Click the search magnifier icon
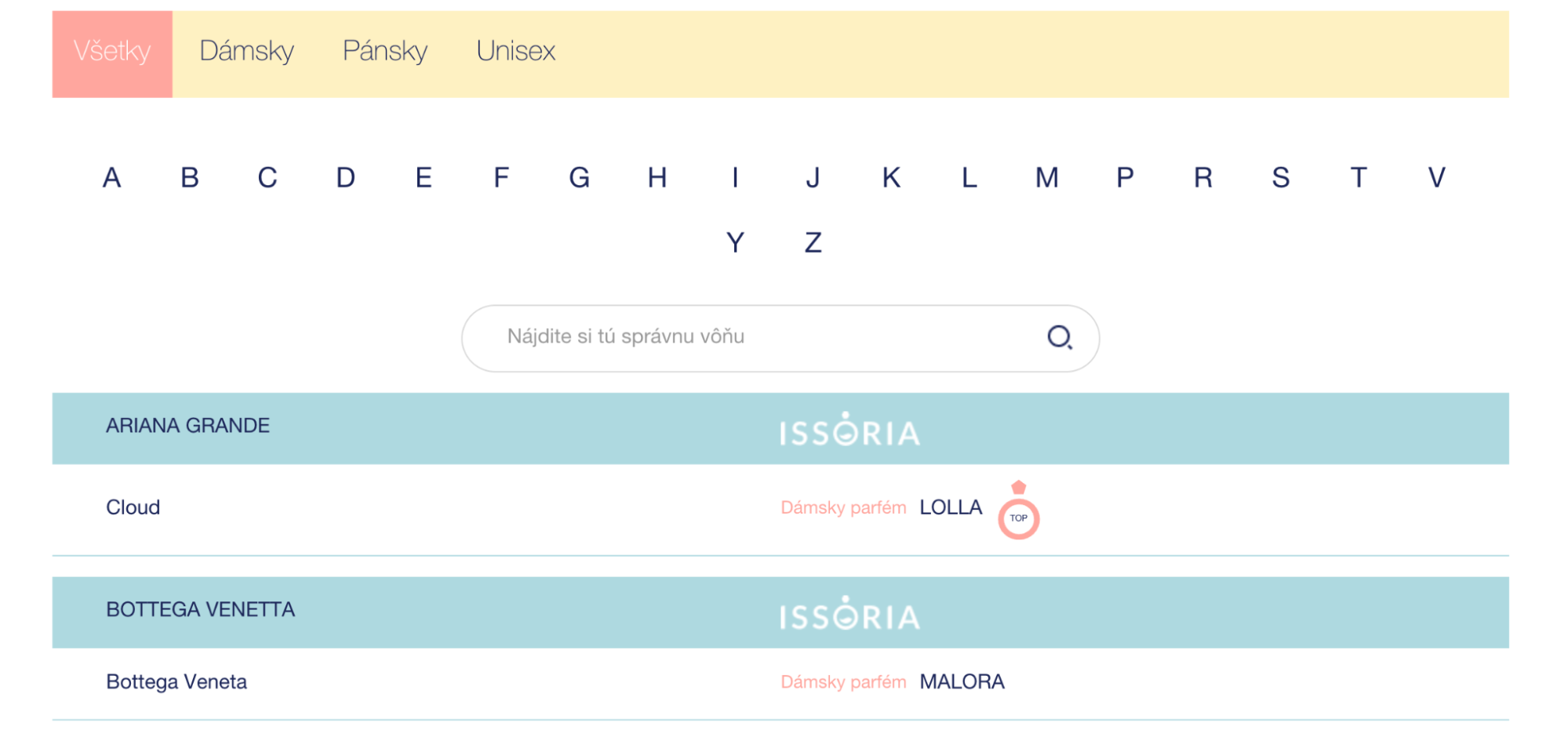 coord(1059,337)
